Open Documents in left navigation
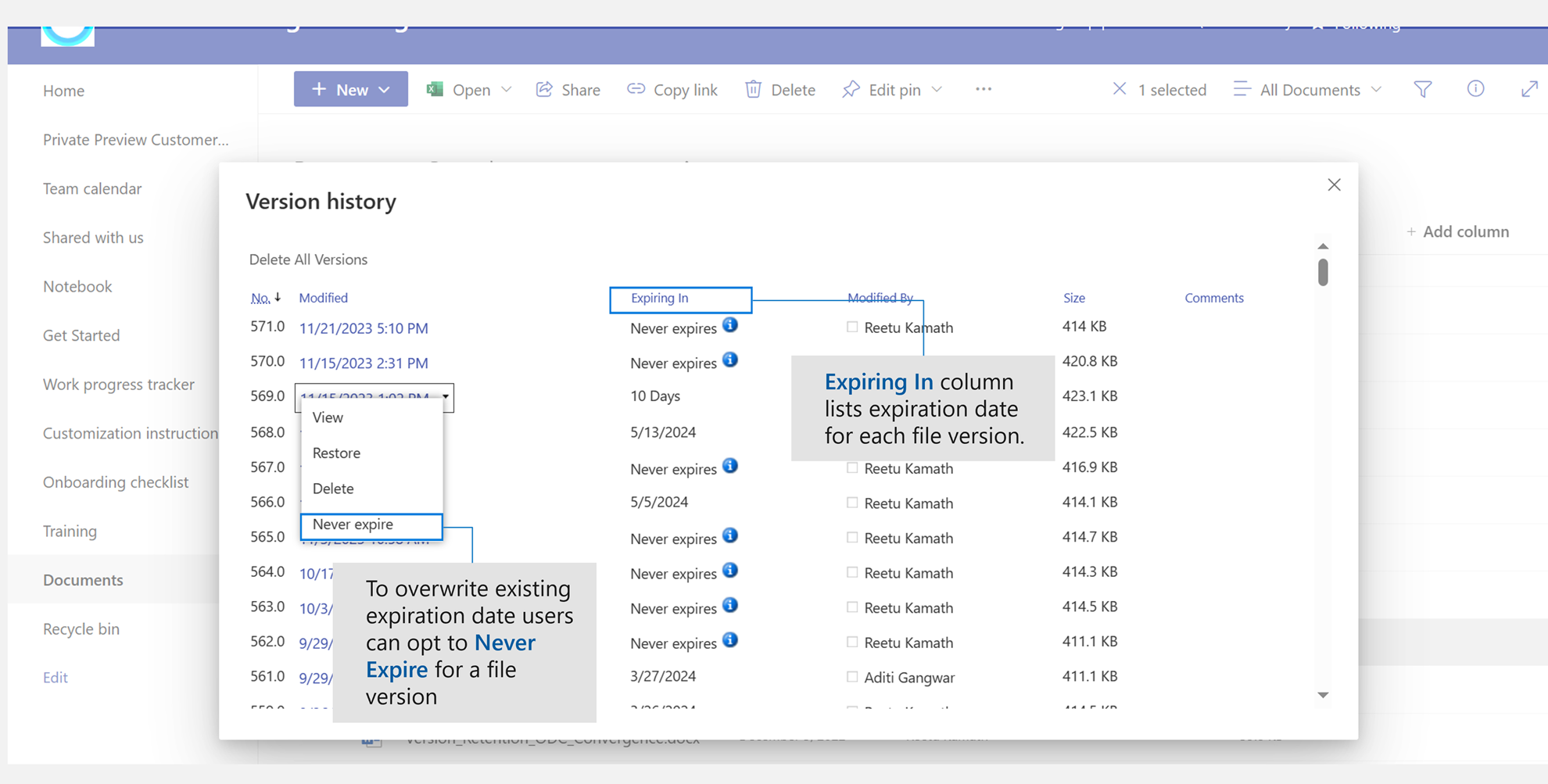The image size is (1548, 784). tap(83, 580)
